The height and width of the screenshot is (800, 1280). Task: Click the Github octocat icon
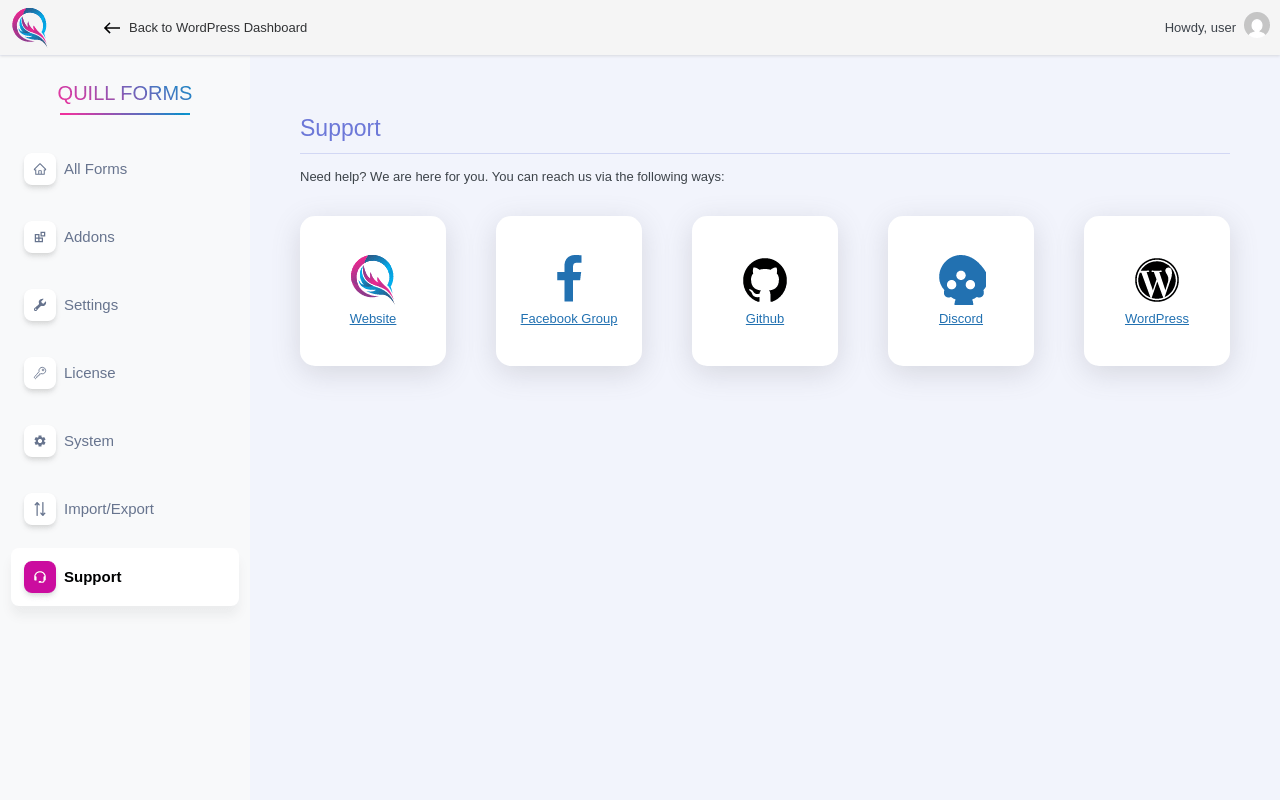tap(765, 280)
